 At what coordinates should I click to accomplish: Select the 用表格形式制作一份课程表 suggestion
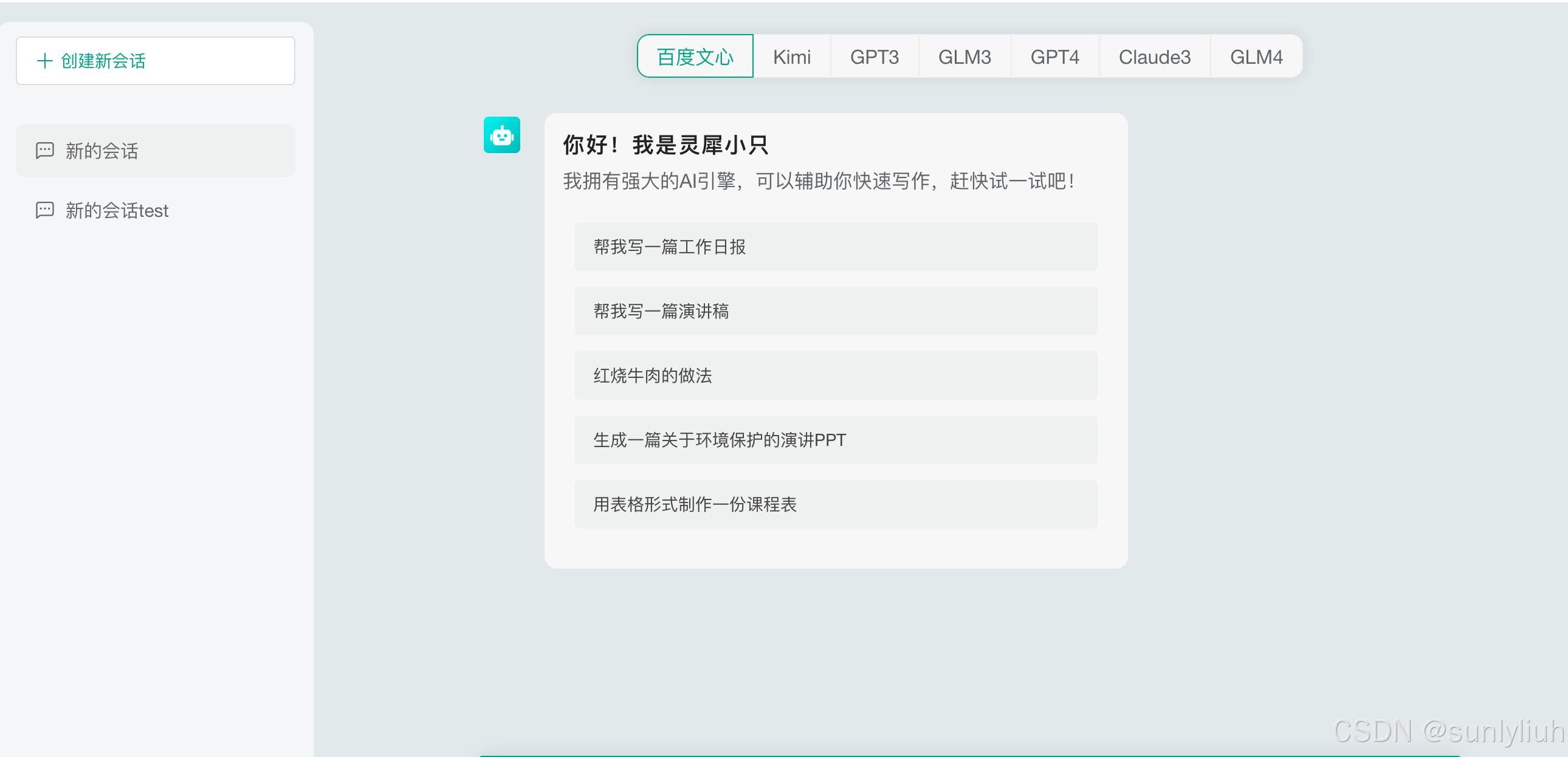pos(835,504)
